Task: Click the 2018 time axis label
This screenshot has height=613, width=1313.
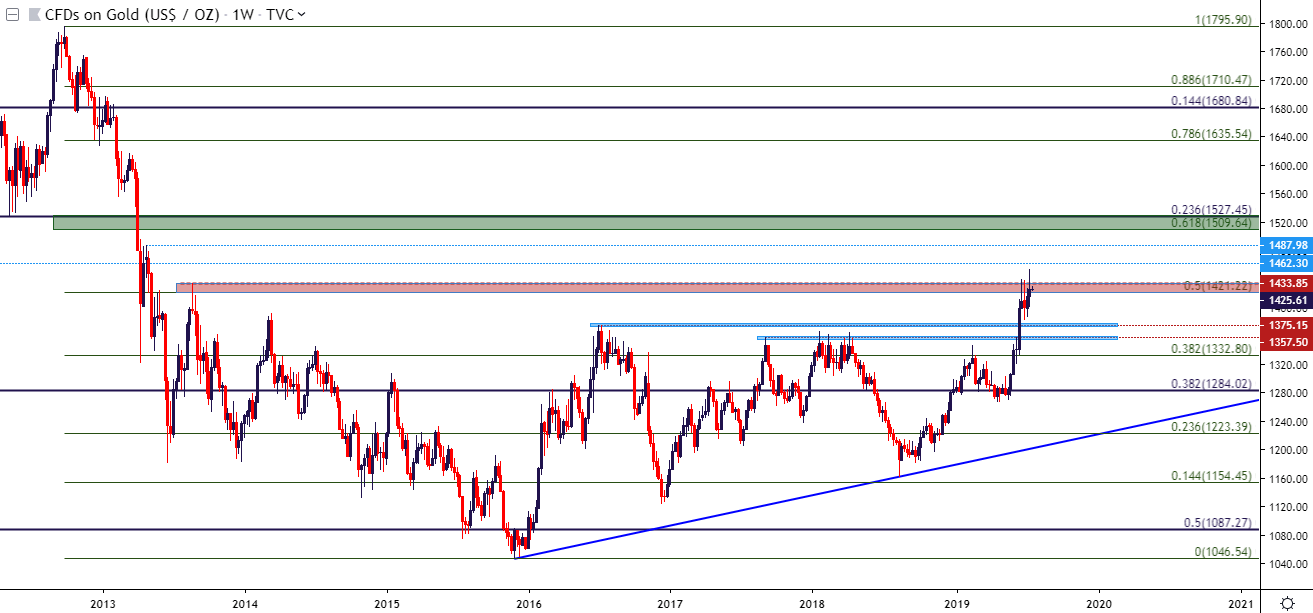Action: click(812, 602)
